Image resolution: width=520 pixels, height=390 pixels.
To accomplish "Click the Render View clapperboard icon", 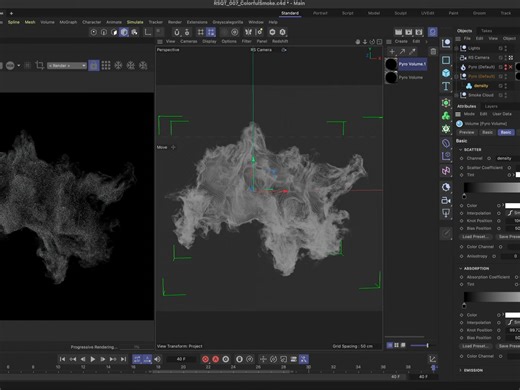I will (x=398, y=32).
